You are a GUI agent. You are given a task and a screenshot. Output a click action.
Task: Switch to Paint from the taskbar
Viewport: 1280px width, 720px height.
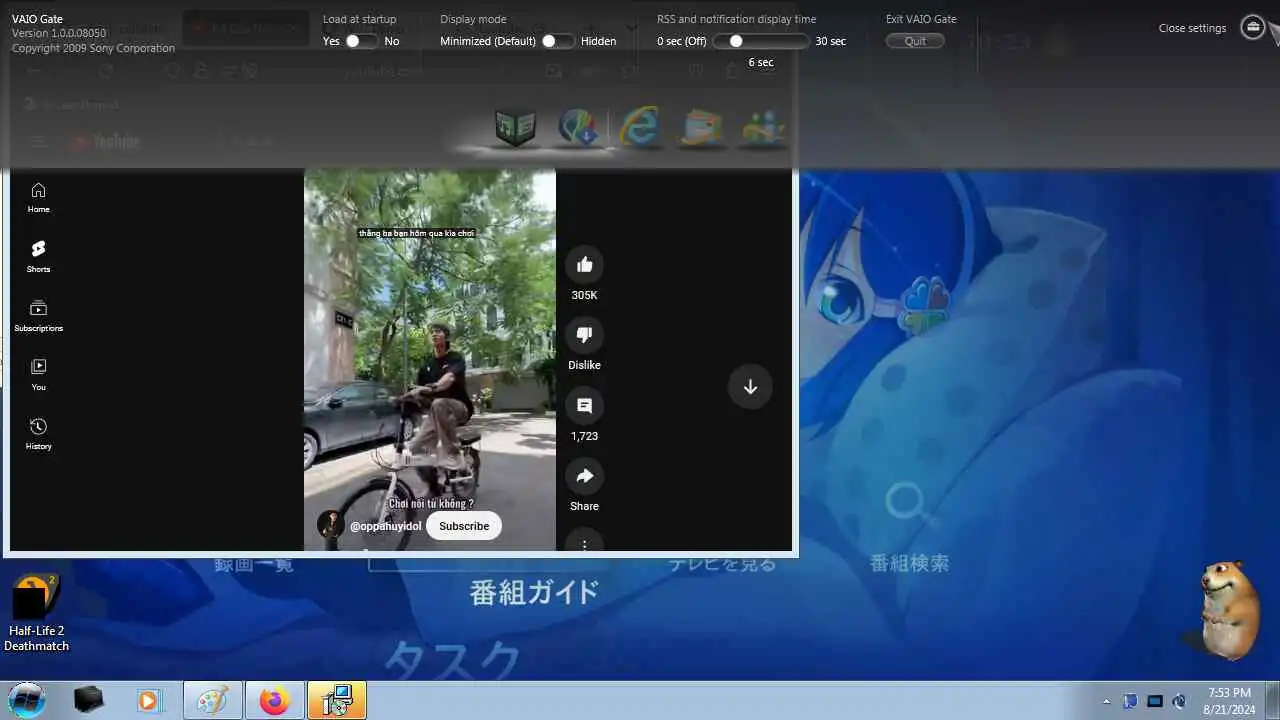point(212,700)
